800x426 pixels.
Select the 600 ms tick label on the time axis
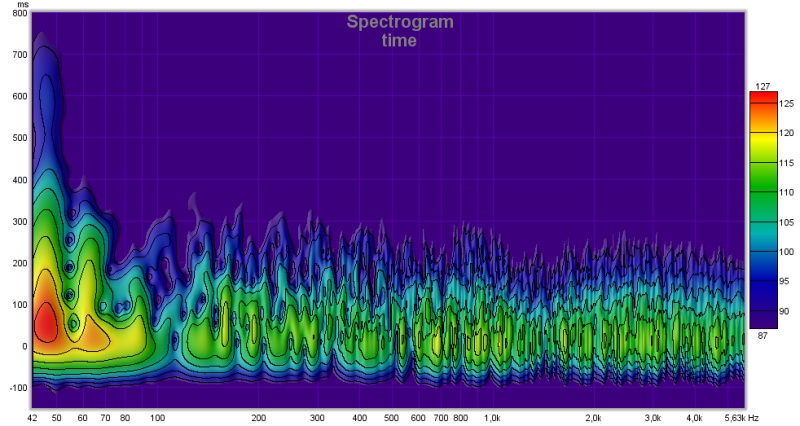(19, 96)
